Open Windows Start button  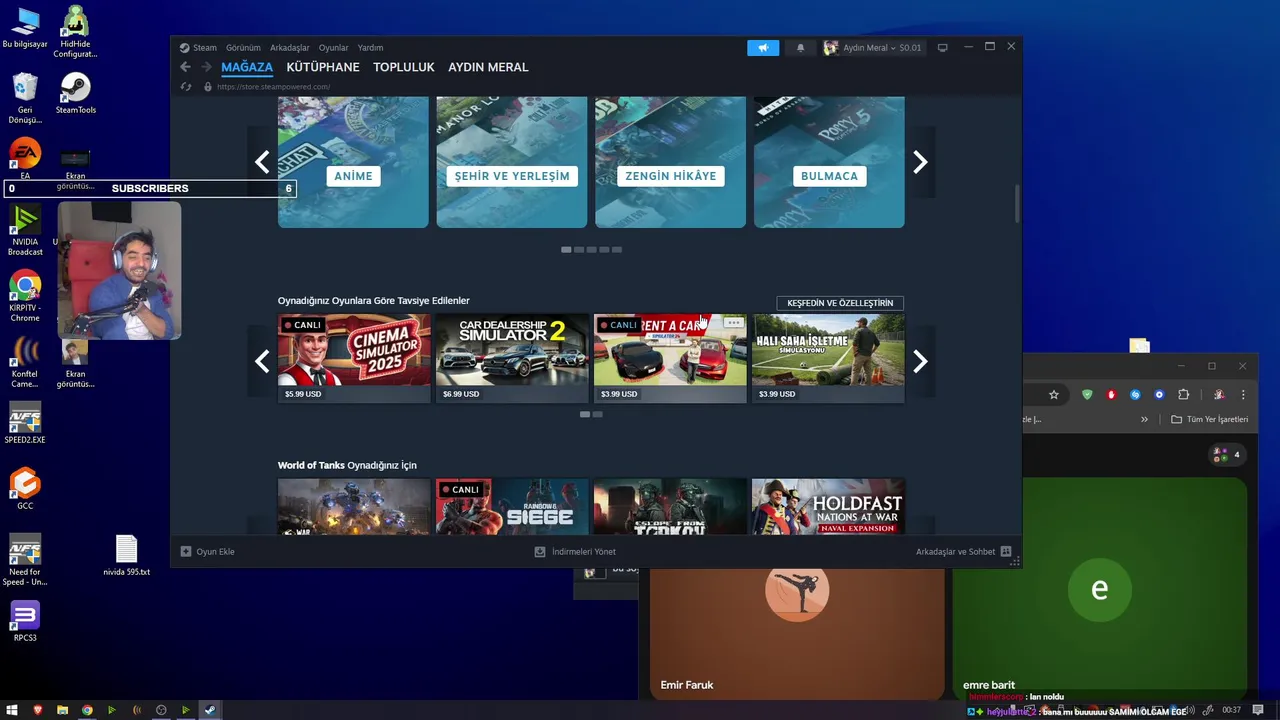(13, 710)
